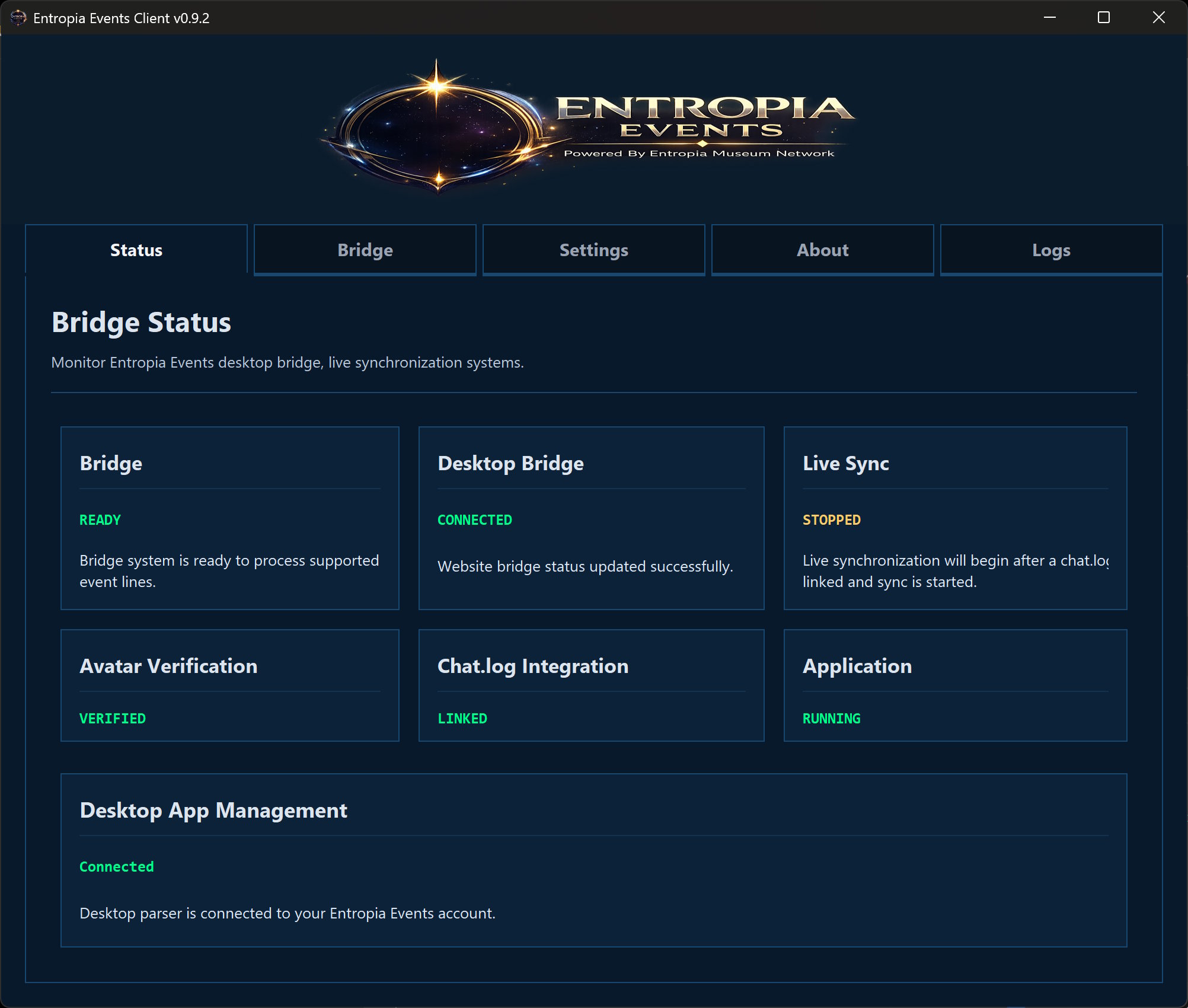Screen dimensions: 1188x1008
Task: Click the 'Desktop Bridge' card title
Action: point(510,463)
